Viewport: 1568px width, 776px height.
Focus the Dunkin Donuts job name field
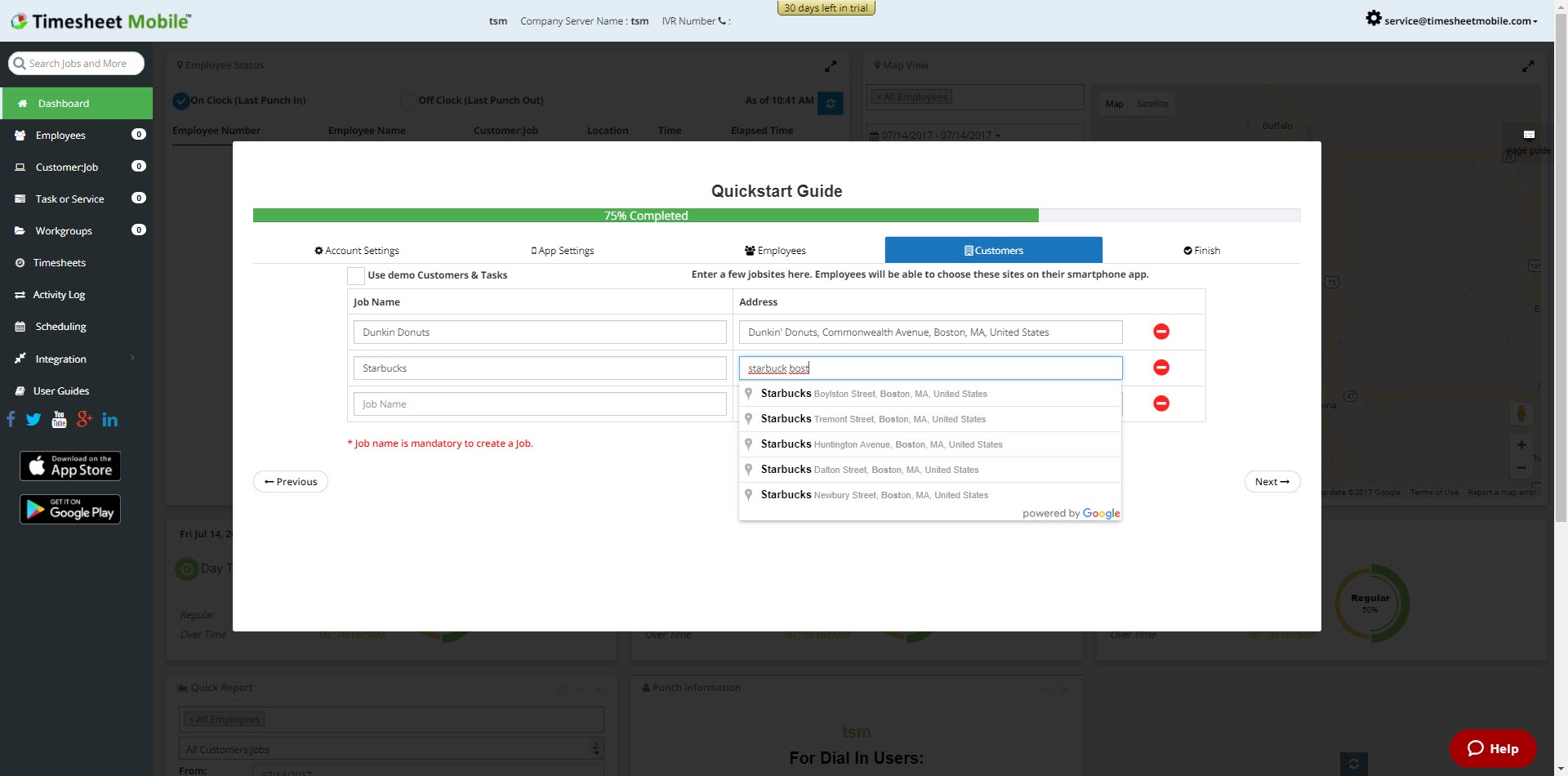point(540,332)
